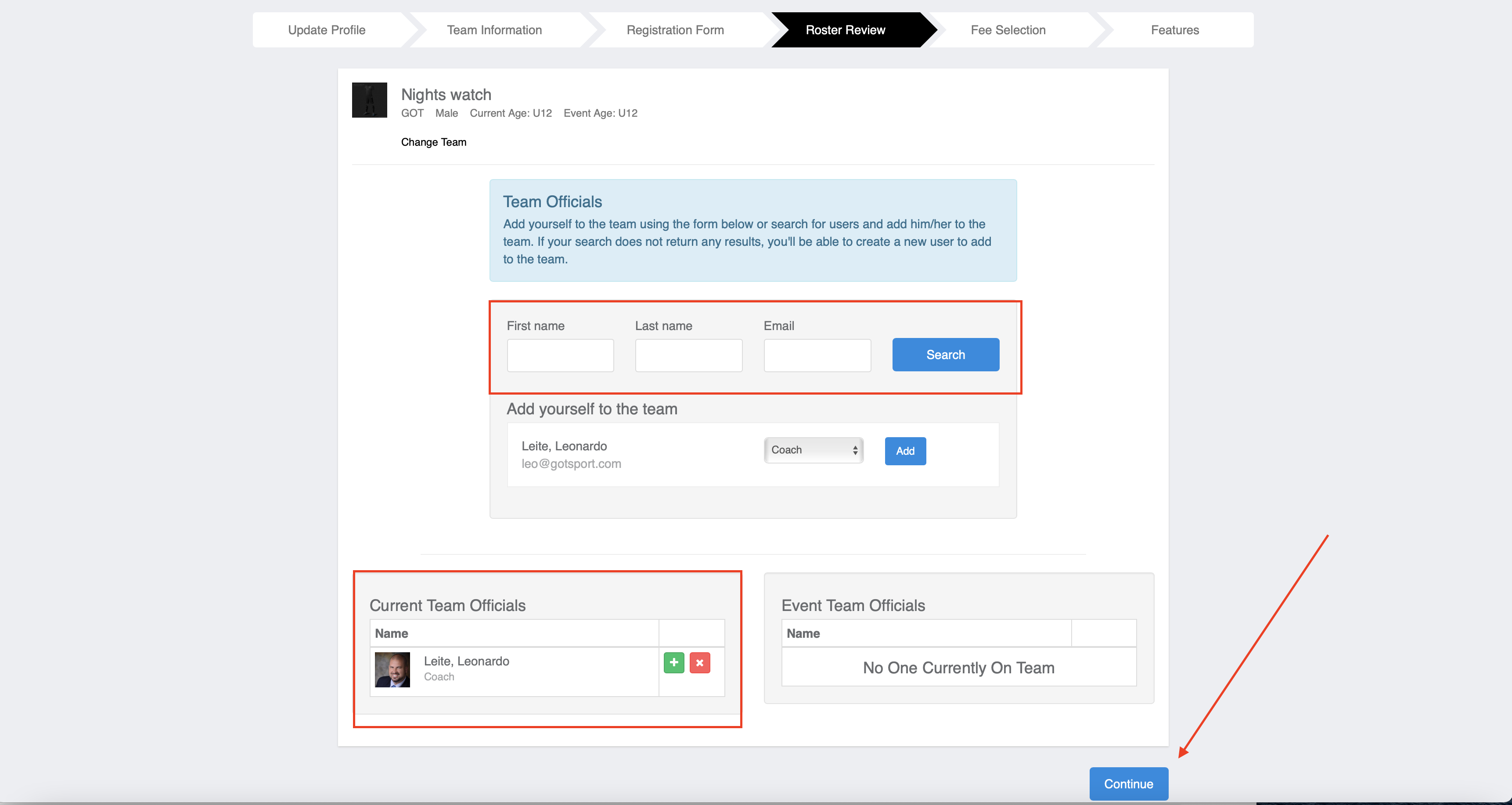Click Leonardo Leite's profile photo
The width and height of the screenshot is (1512, 805).
[392, 669]
